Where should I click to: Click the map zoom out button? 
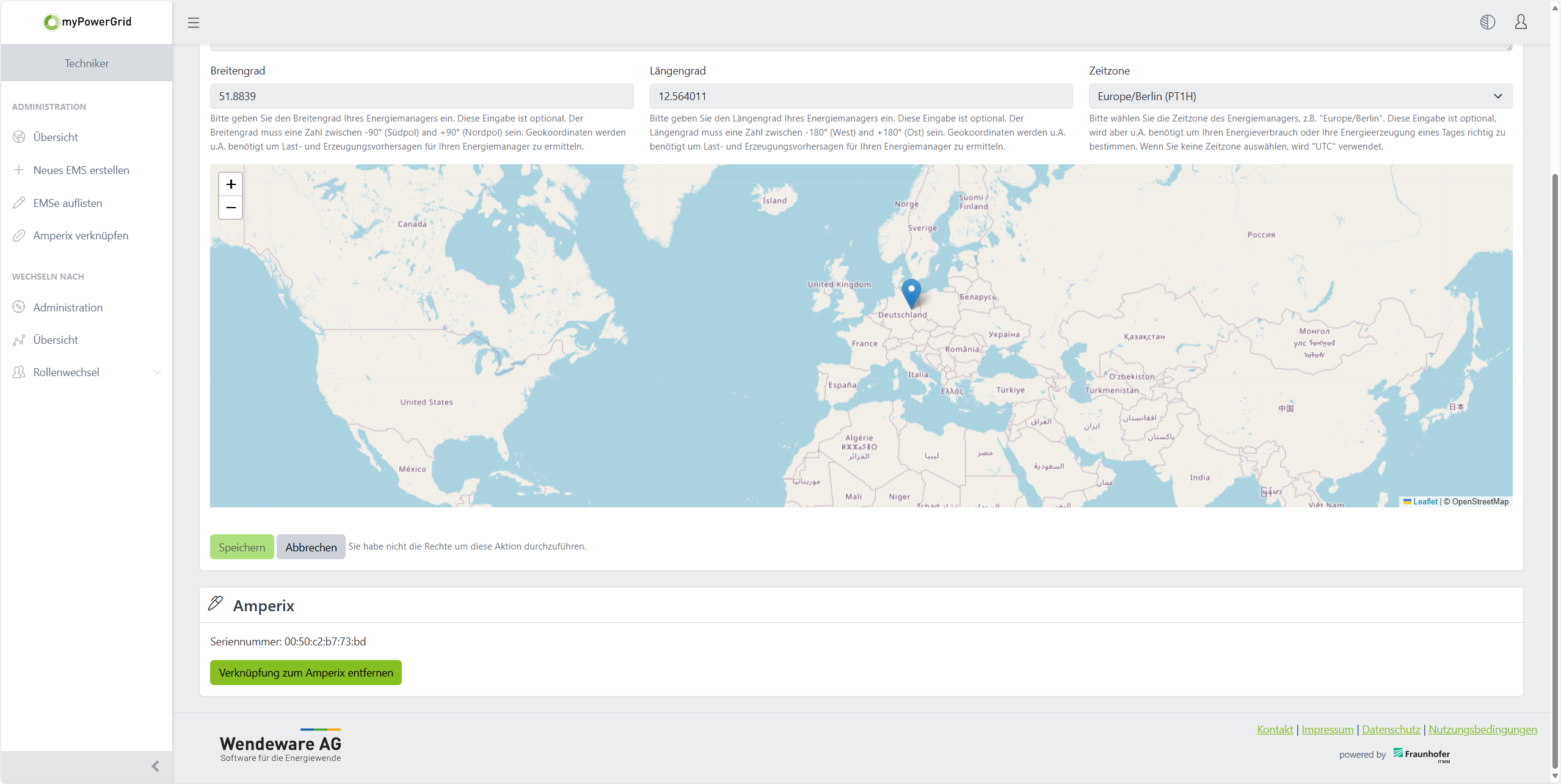click(x=231, y=208)
